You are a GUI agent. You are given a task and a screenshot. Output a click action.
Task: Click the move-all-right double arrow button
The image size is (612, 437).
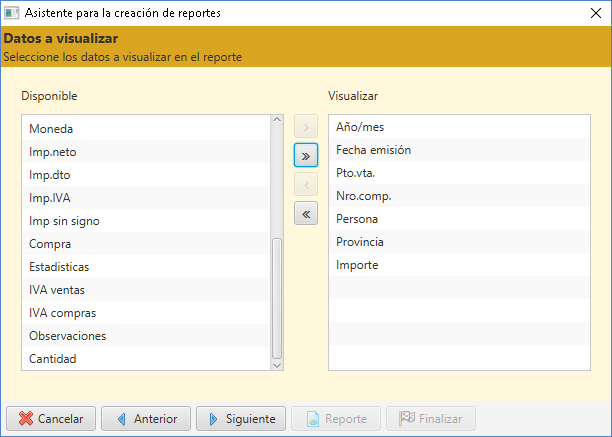tap(306, 155)
